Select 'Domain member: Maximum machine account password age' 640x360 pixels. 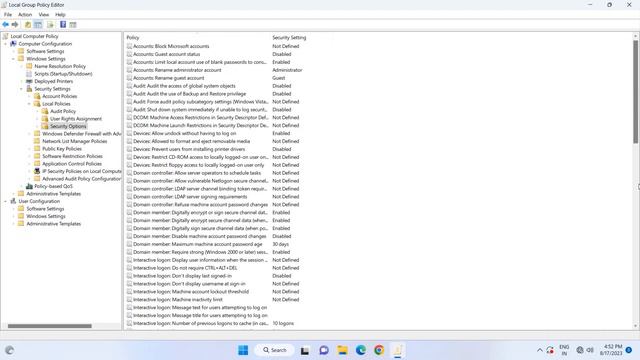198,244
